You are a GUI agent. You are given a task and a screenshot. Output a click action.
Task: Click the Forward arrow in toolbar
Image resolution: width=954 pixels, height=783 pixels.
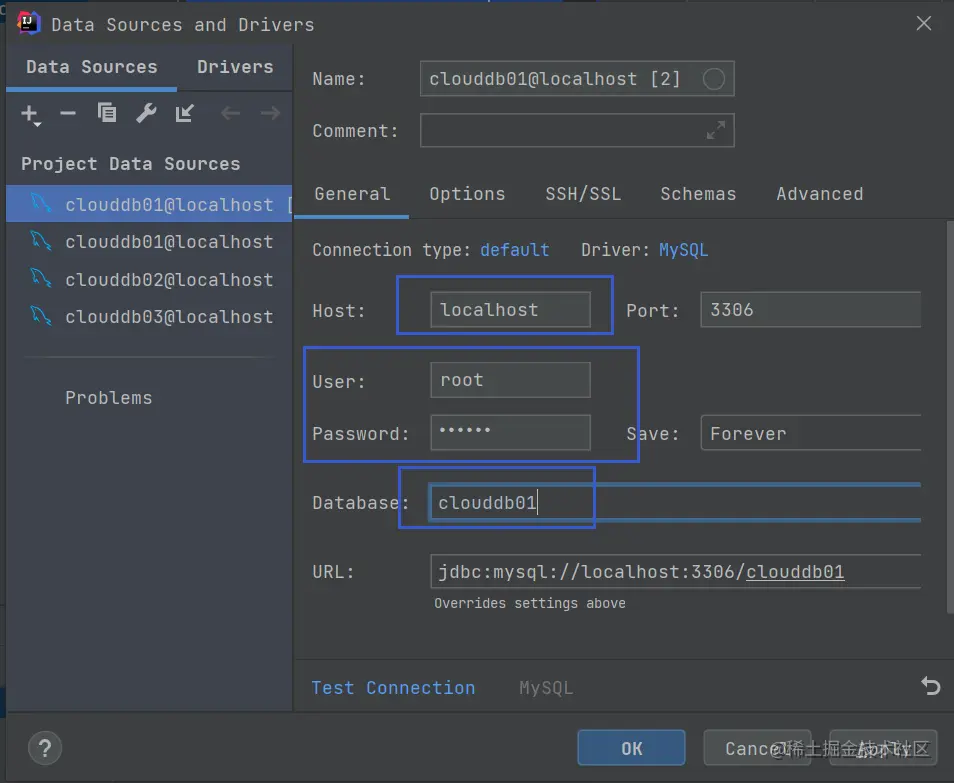(x=270, y=113)
